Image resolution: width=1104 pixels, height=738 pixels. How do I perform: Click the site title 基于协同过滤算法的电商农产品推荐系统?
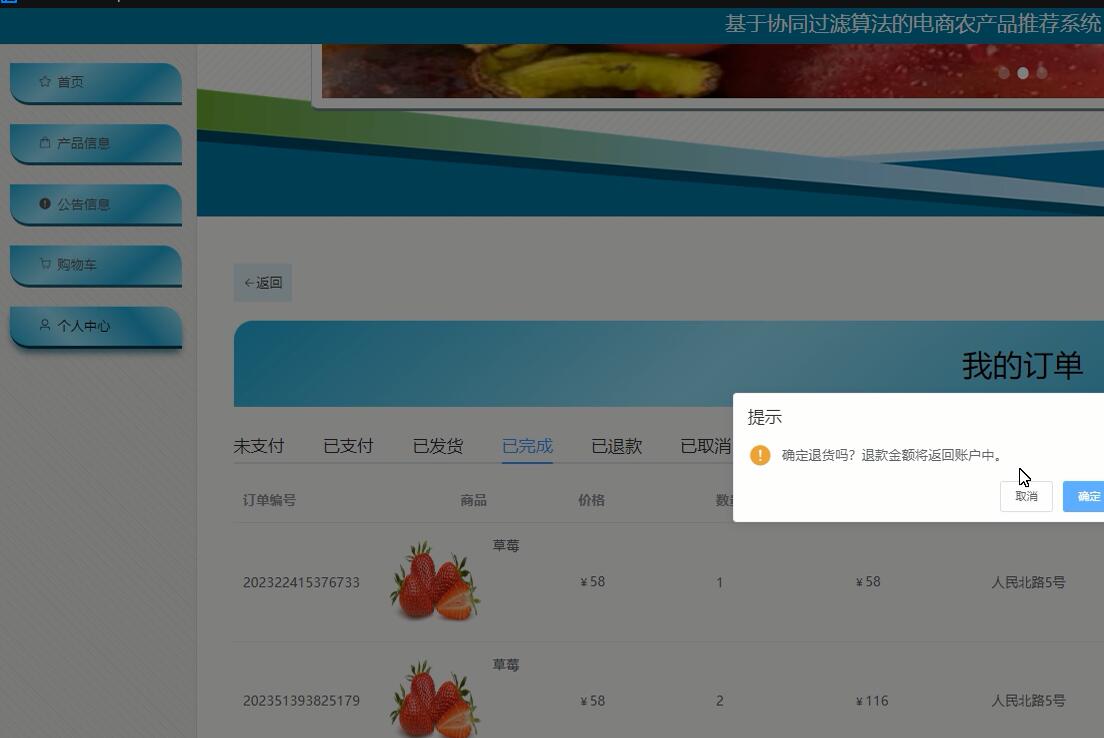click(x=912, y=23)
